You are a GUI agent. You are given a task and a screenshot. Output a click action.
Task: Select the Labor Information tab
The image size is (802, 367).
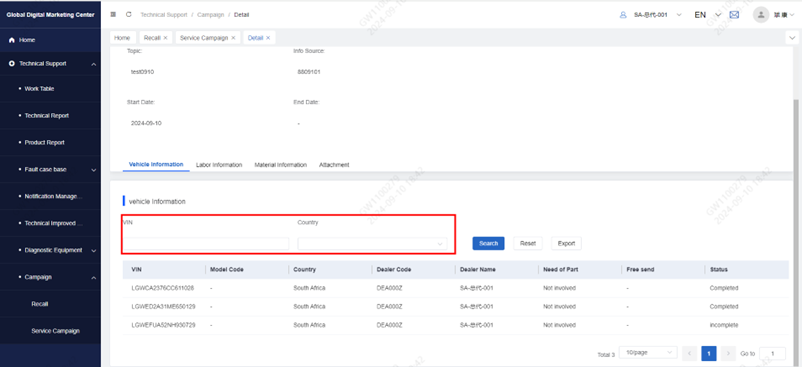tap(219, 165)
